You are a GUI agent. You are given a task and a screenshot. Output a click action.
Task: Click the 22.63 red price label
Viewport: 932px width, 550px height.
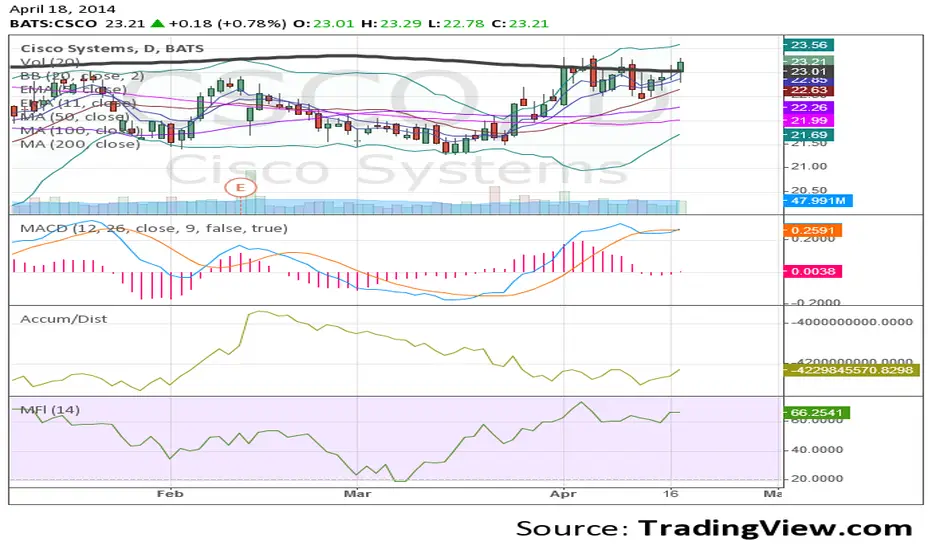809,90
